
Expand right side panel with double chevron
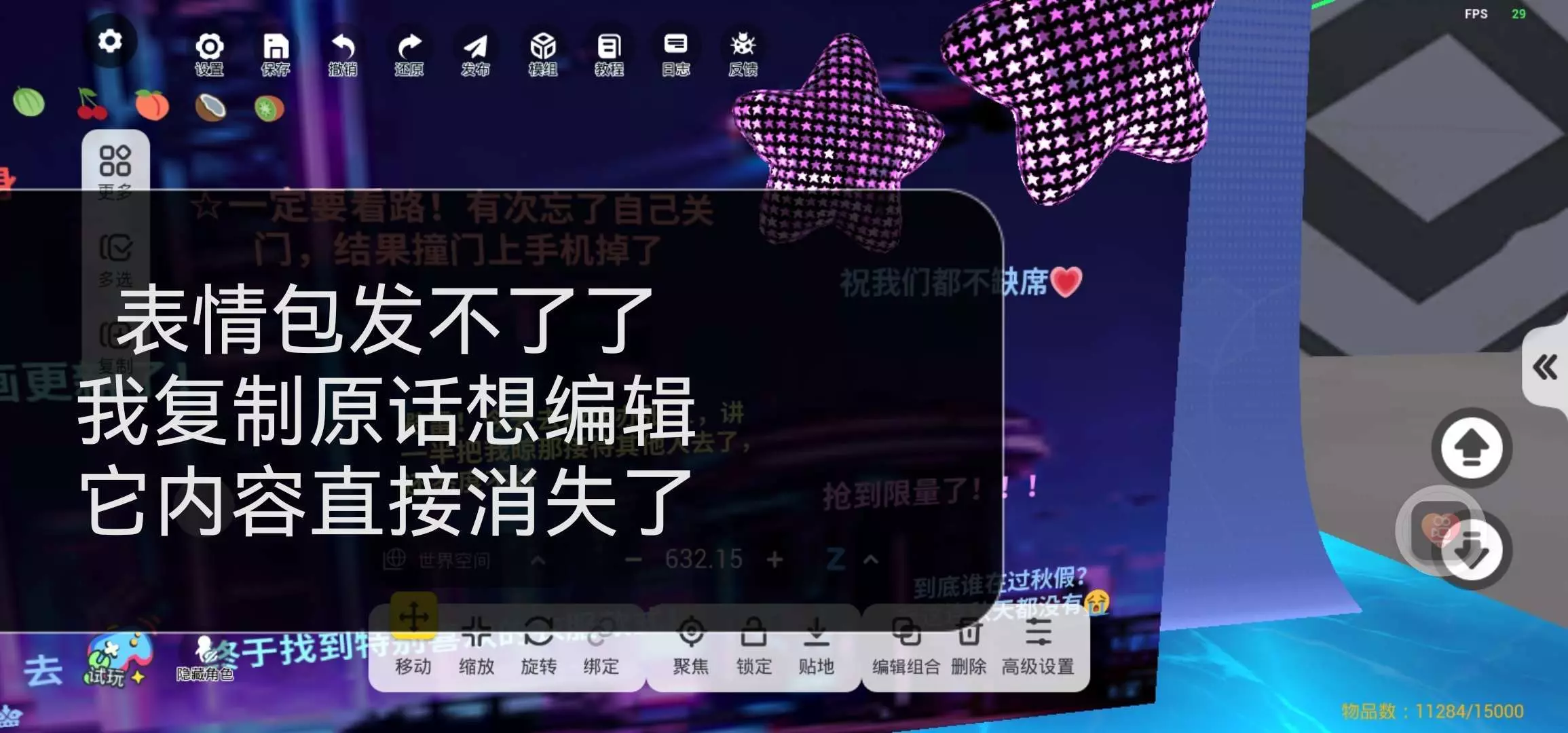point(1545,367)
